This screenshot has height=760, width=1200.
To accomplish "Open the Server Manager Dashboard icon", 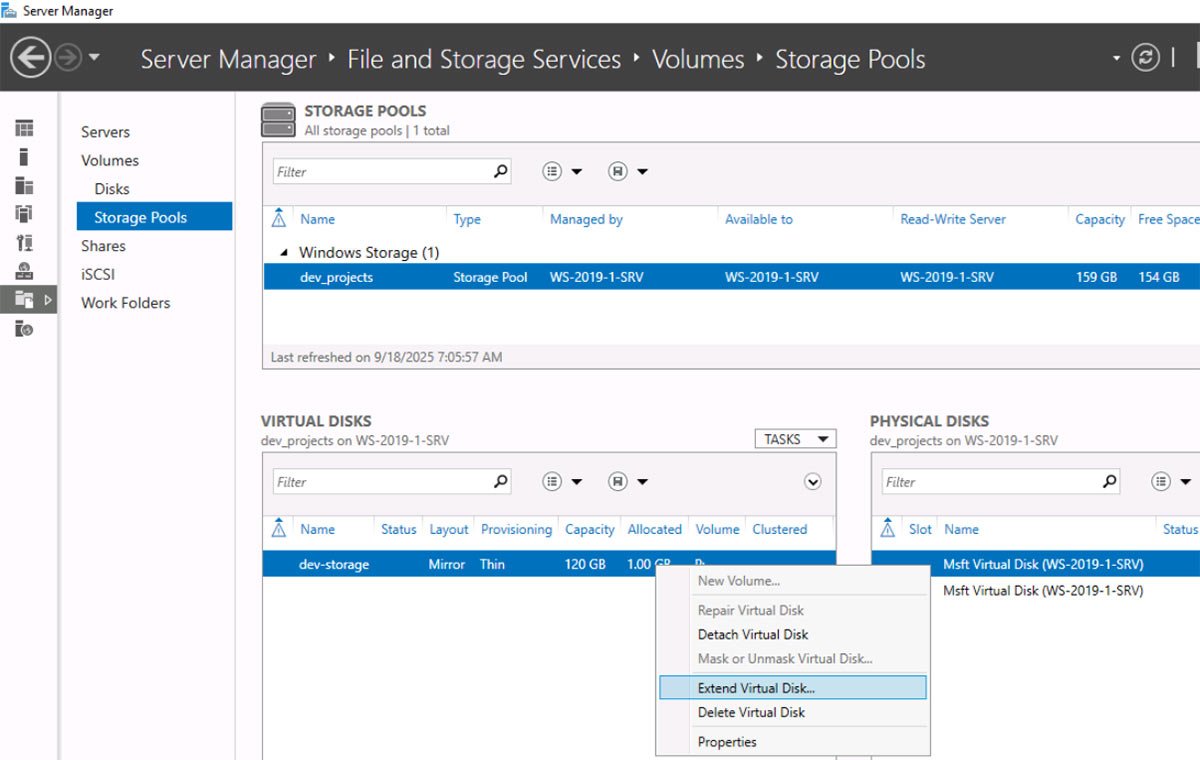I will click(23, 128).
